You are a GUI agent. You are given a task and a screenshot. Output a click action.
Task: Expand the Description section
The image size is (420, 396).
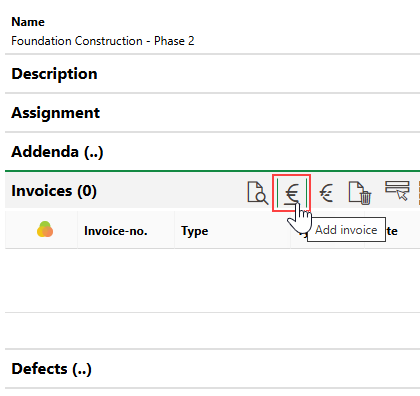pyautogui.click(x=54, y=74)
